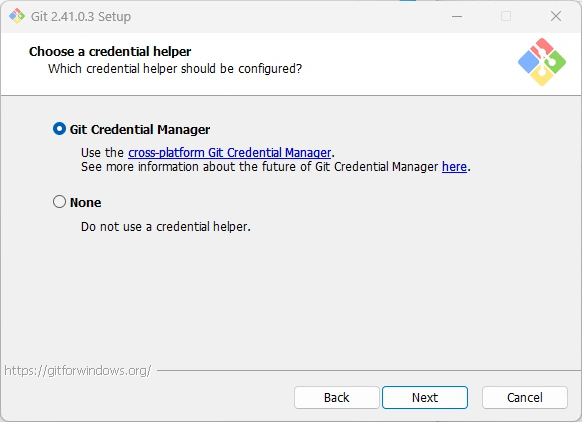Click Next to continue setup
582x422 pixels.
(425, 398)
